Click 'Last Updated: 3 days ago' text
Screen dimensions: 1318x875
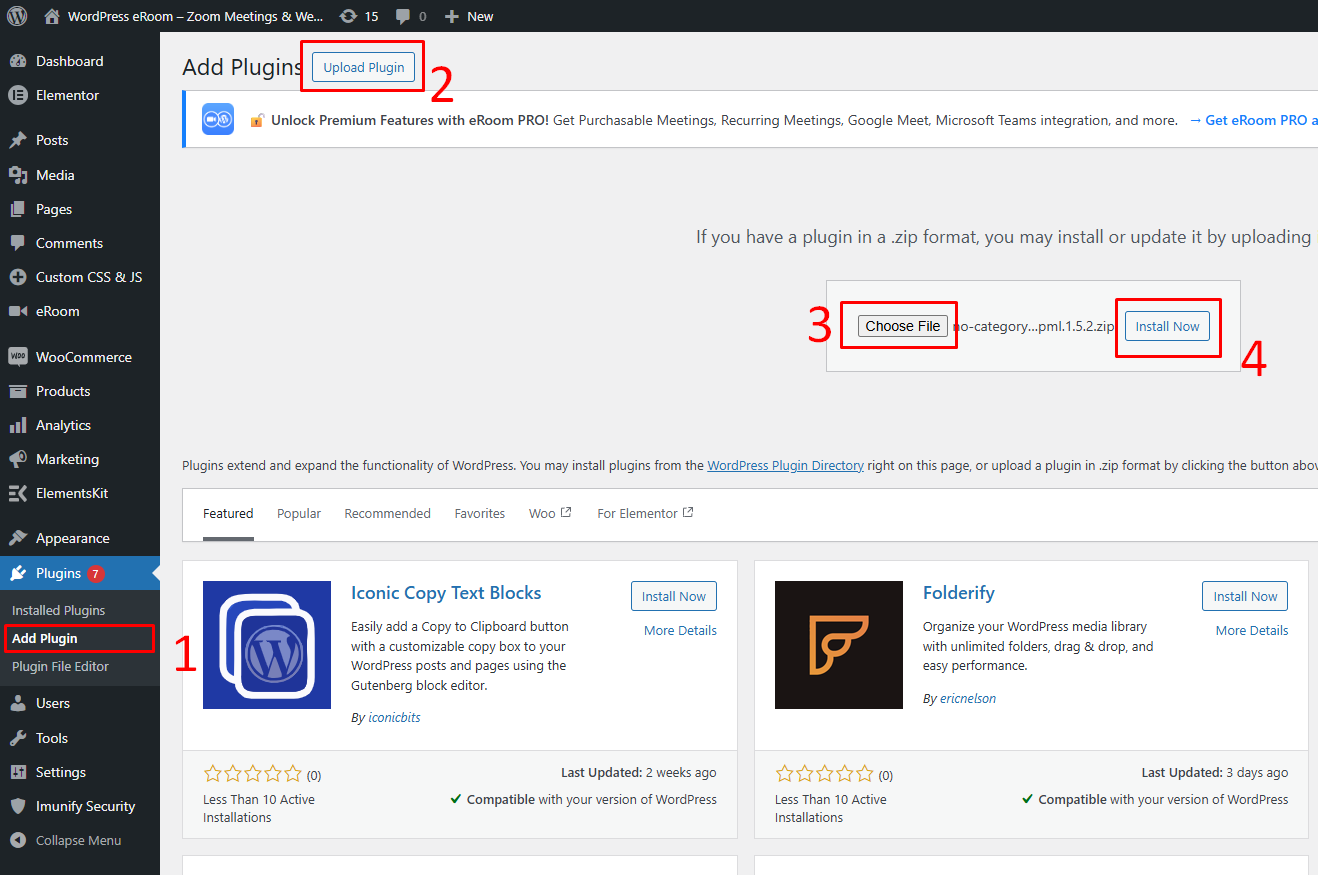1215,772
